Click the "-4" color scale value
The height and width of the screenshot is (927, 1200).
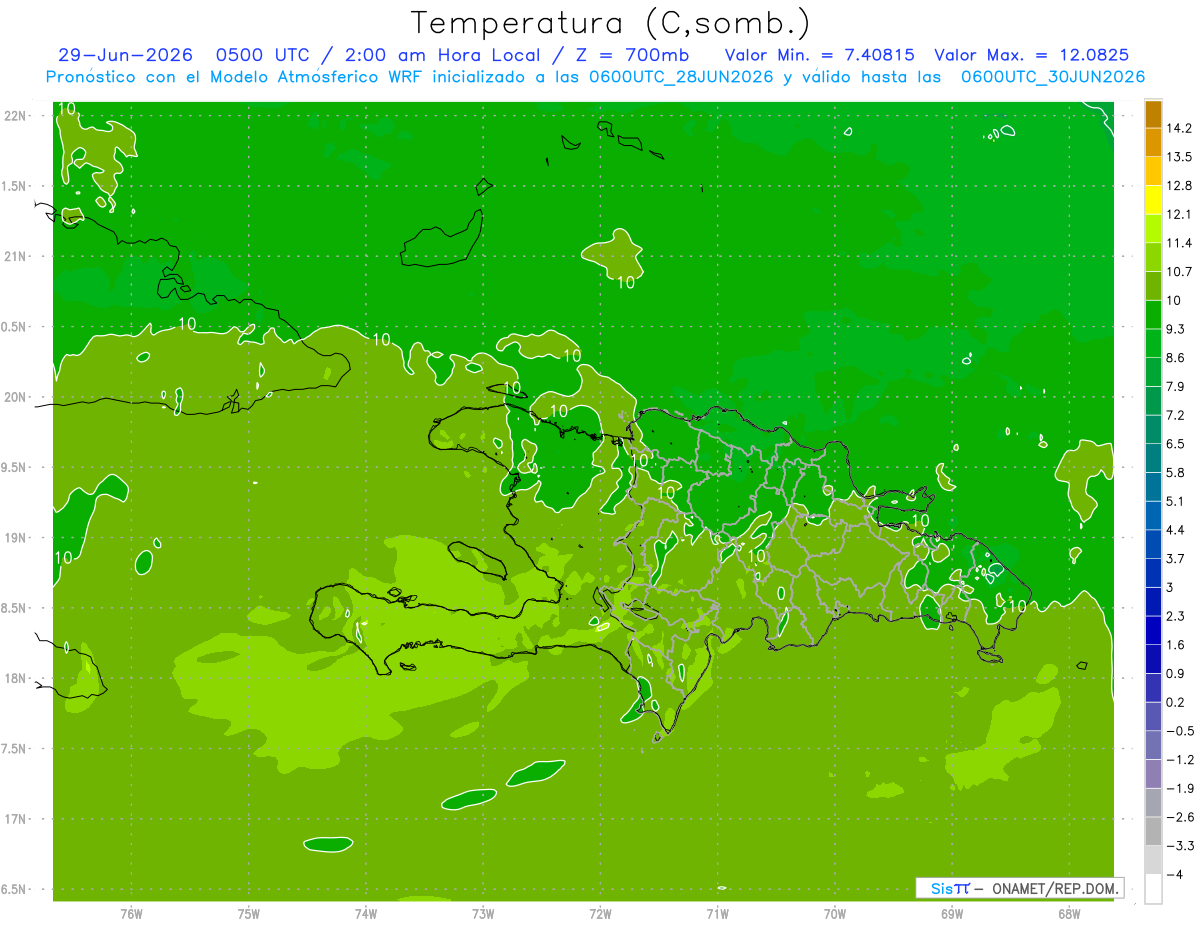point(1176,875)
